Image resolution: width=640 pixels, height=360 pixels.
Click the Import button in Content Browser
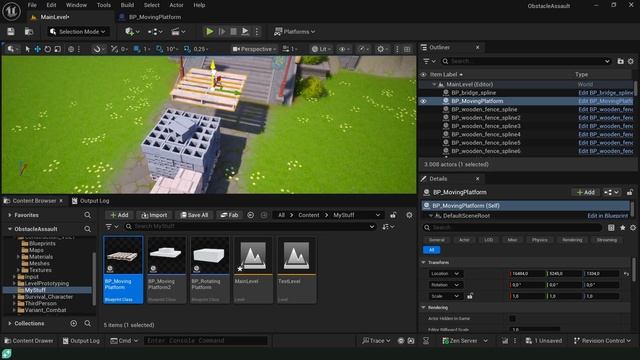tap(154, 215)
